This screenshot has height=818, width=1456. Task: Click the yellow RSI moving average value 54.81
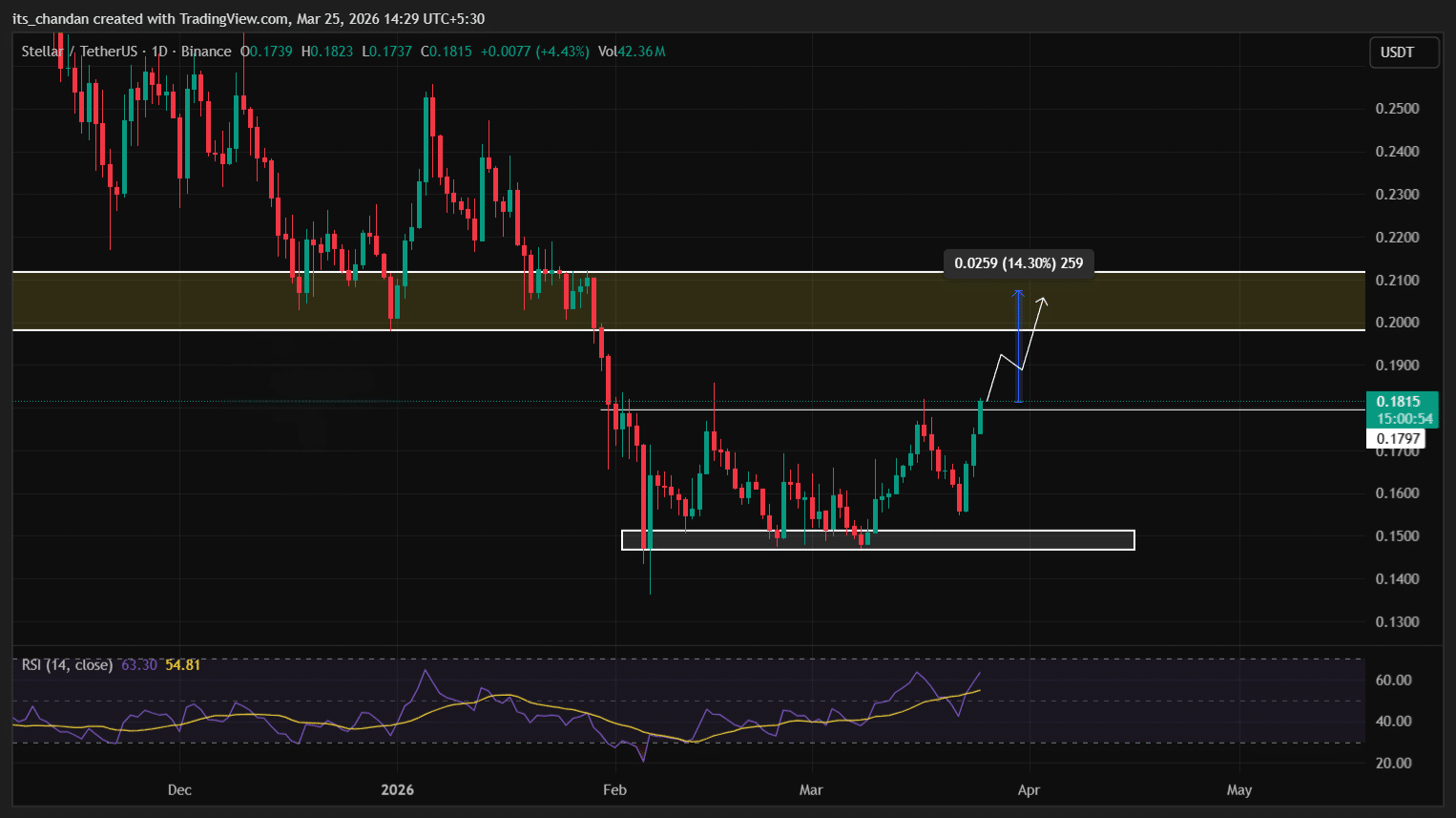pos(181,664)
